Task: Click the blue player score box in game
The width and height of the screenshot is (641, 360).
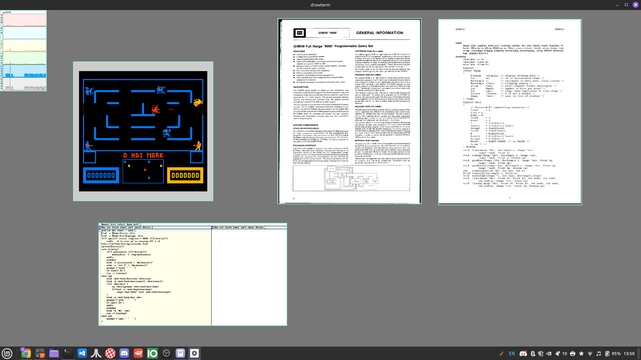Action: click(101, 176)
